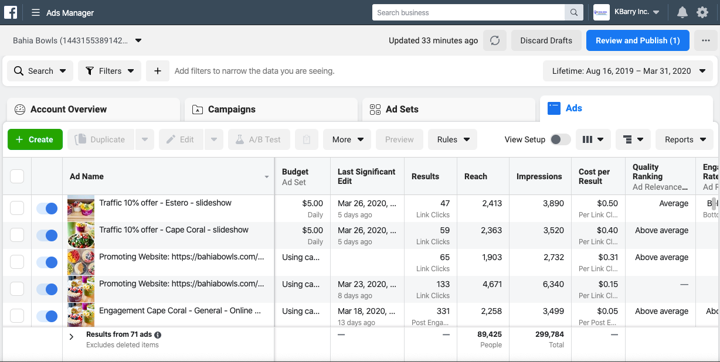This screenshot has width=720, height=362.
Task: Click the Review and Publish button
Action: tap(637, 40)
